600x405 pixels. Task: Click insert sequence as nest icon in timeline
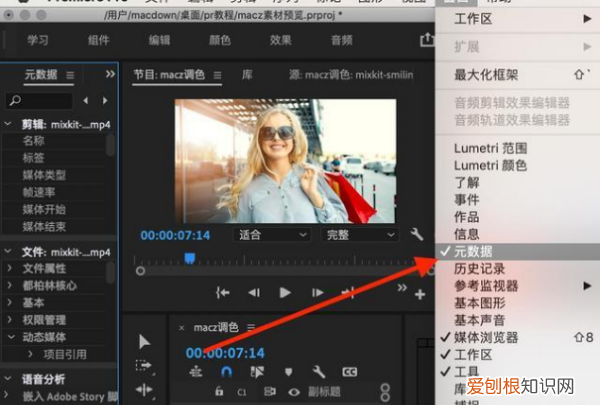coord(196,372)
